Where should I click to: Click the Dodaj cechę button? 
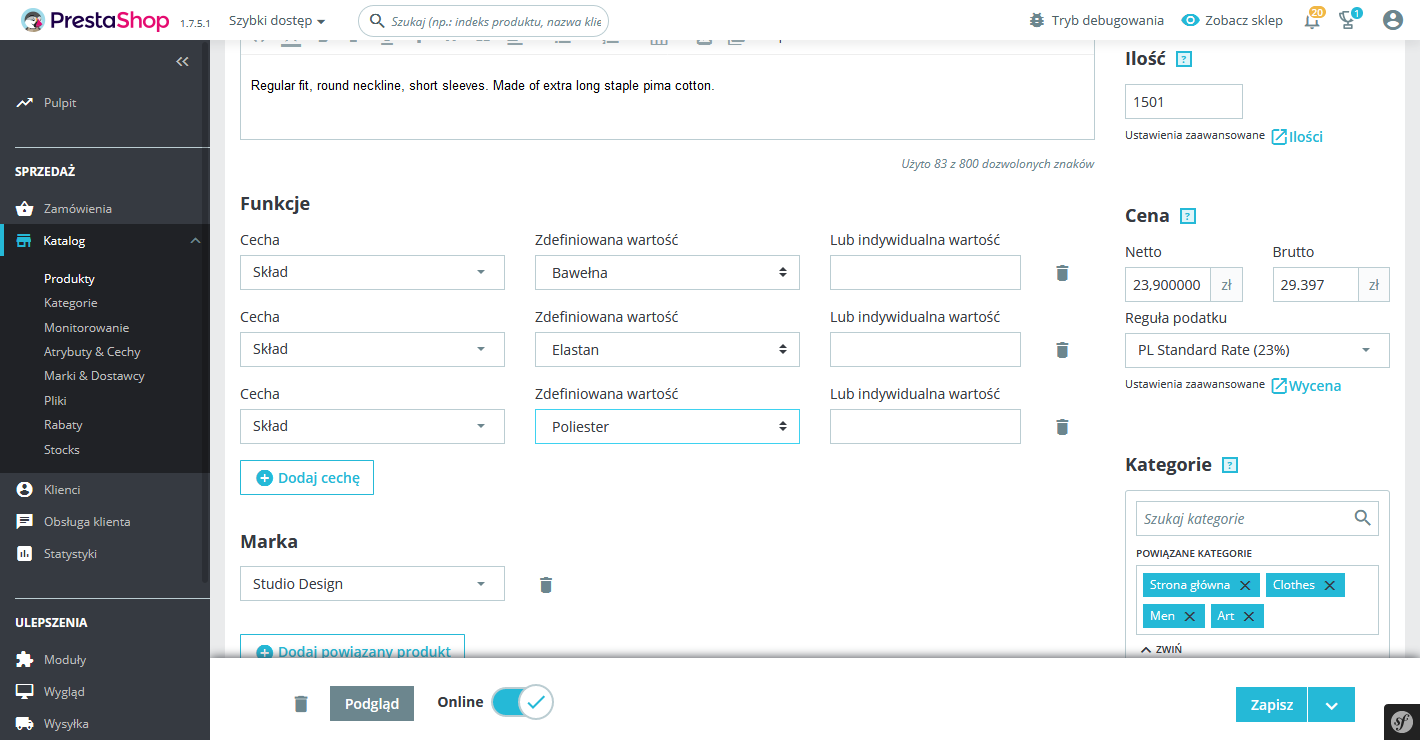tap(306, 477)
